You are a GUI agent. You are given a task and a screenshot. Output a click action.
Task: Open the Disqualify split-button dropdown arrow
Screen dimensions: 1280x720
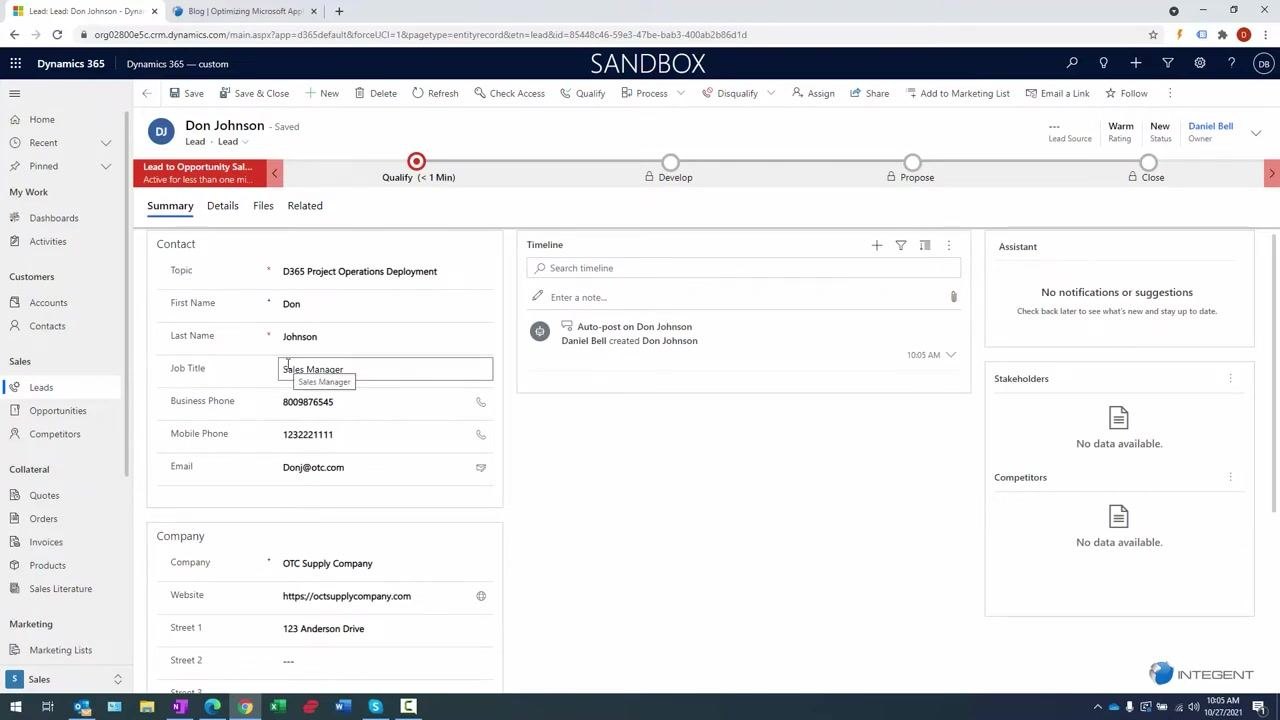coord(771,93)
